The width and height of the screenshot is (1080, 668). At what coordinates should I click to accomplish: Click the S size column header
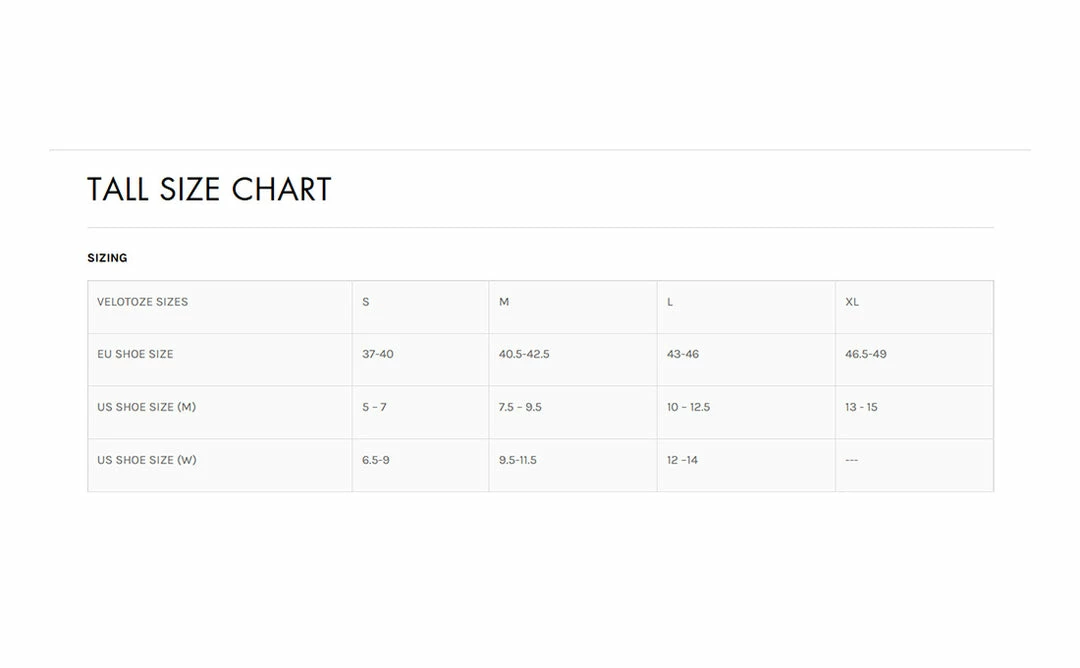(366, 302)
